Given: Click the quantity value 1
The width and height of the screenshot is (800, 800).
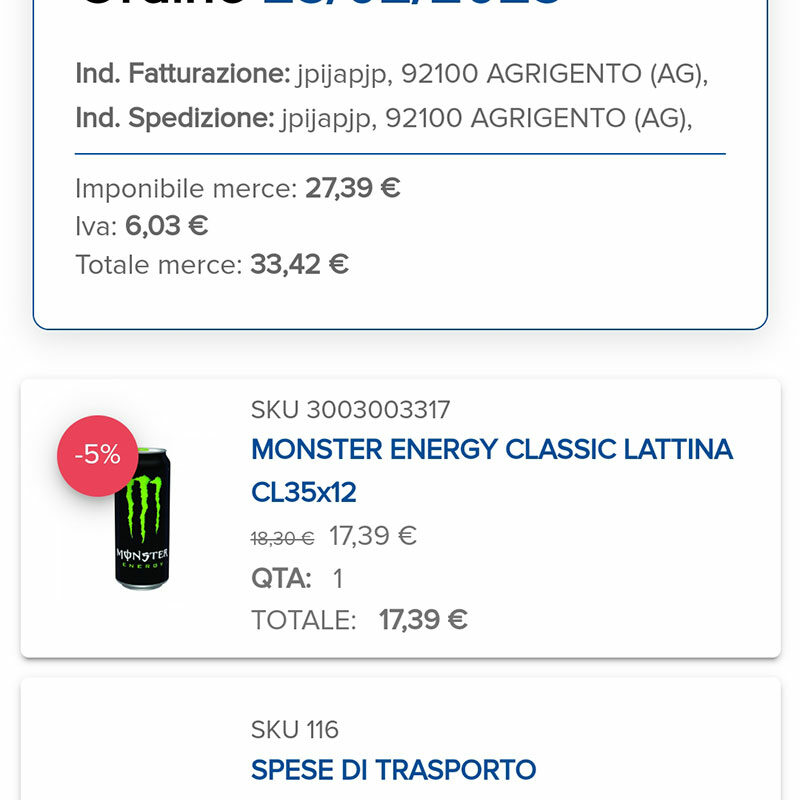Looking at the screenshot, I should pyautogui.click(x=338, y=578).
